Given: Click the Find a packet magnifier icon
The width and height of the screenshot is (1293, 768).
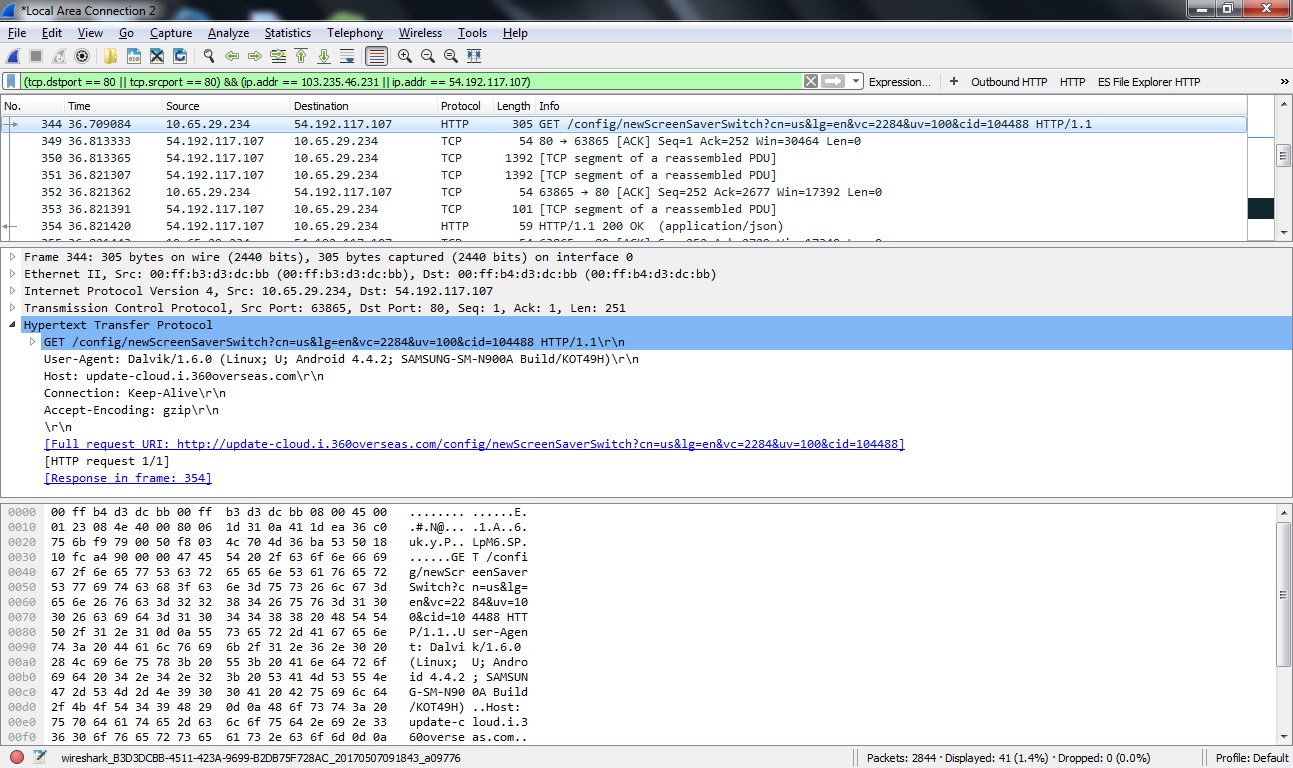Looking at the screenshot, I should 209,56.
